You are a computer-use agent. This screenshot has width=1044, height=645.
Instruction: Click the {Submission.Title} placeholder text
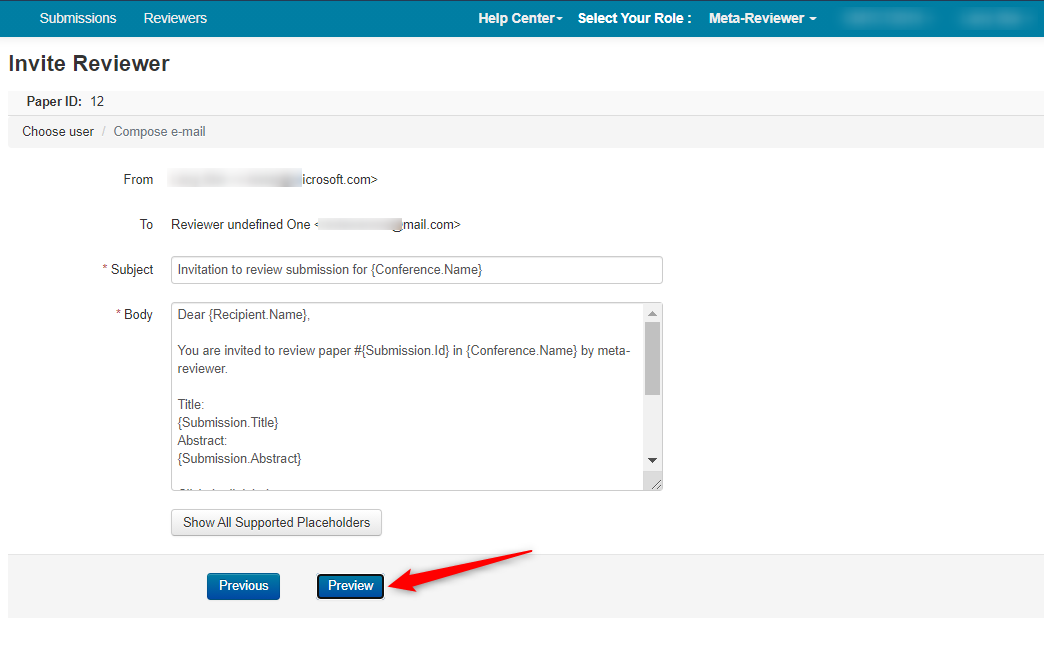pyautogui.click(x=228, y=422)
